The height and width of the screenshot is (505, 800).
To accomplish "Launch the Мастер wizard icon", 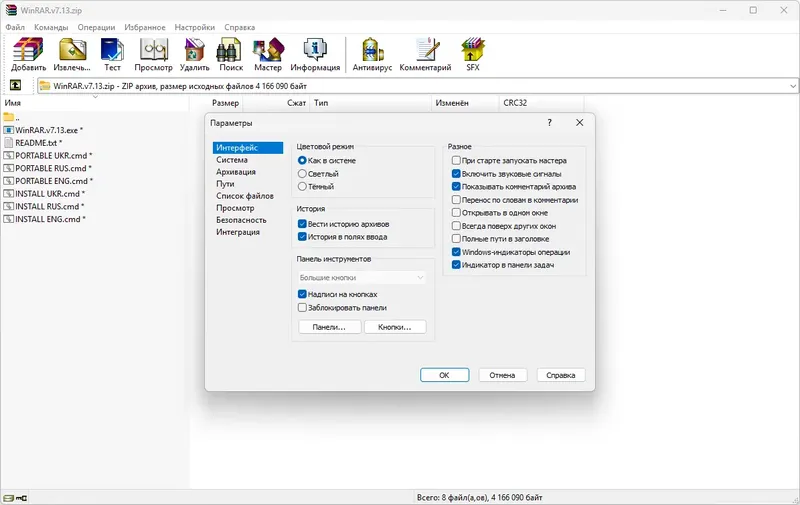I will (268, 49).
